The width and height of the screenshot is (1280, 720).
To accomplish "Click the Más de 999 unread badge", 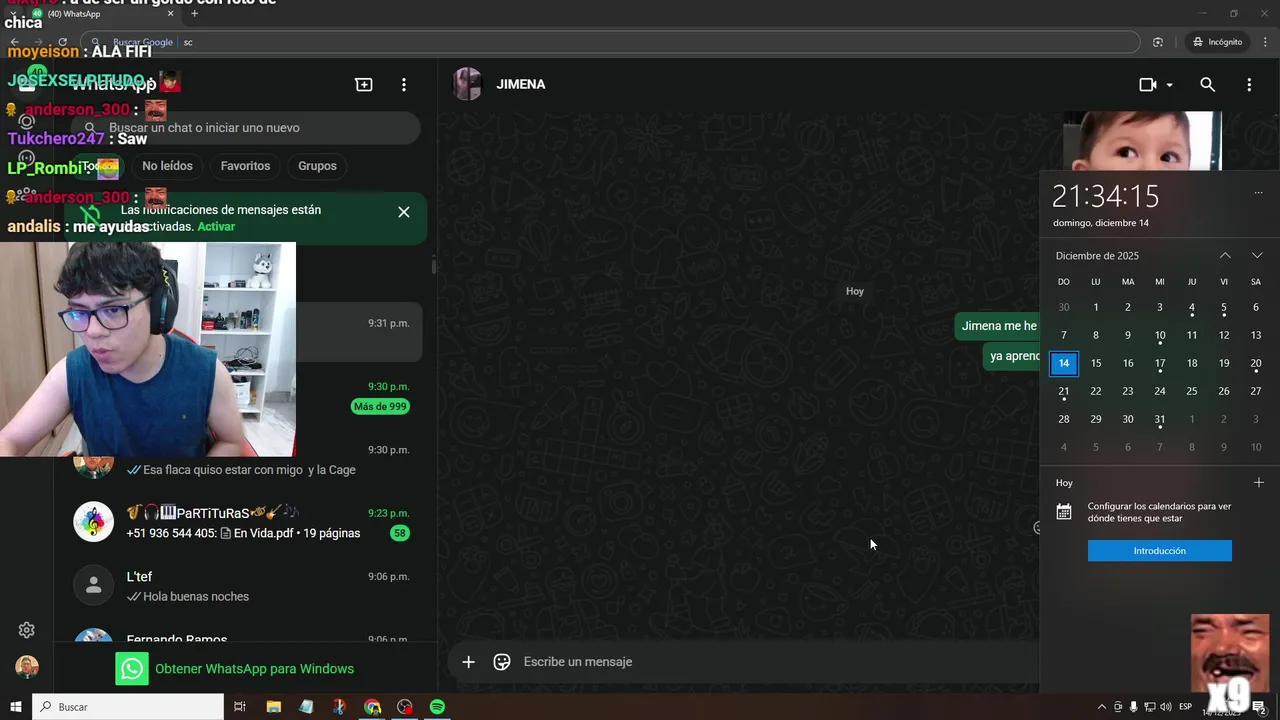I will pyautogui.click(x=380, y=407).
